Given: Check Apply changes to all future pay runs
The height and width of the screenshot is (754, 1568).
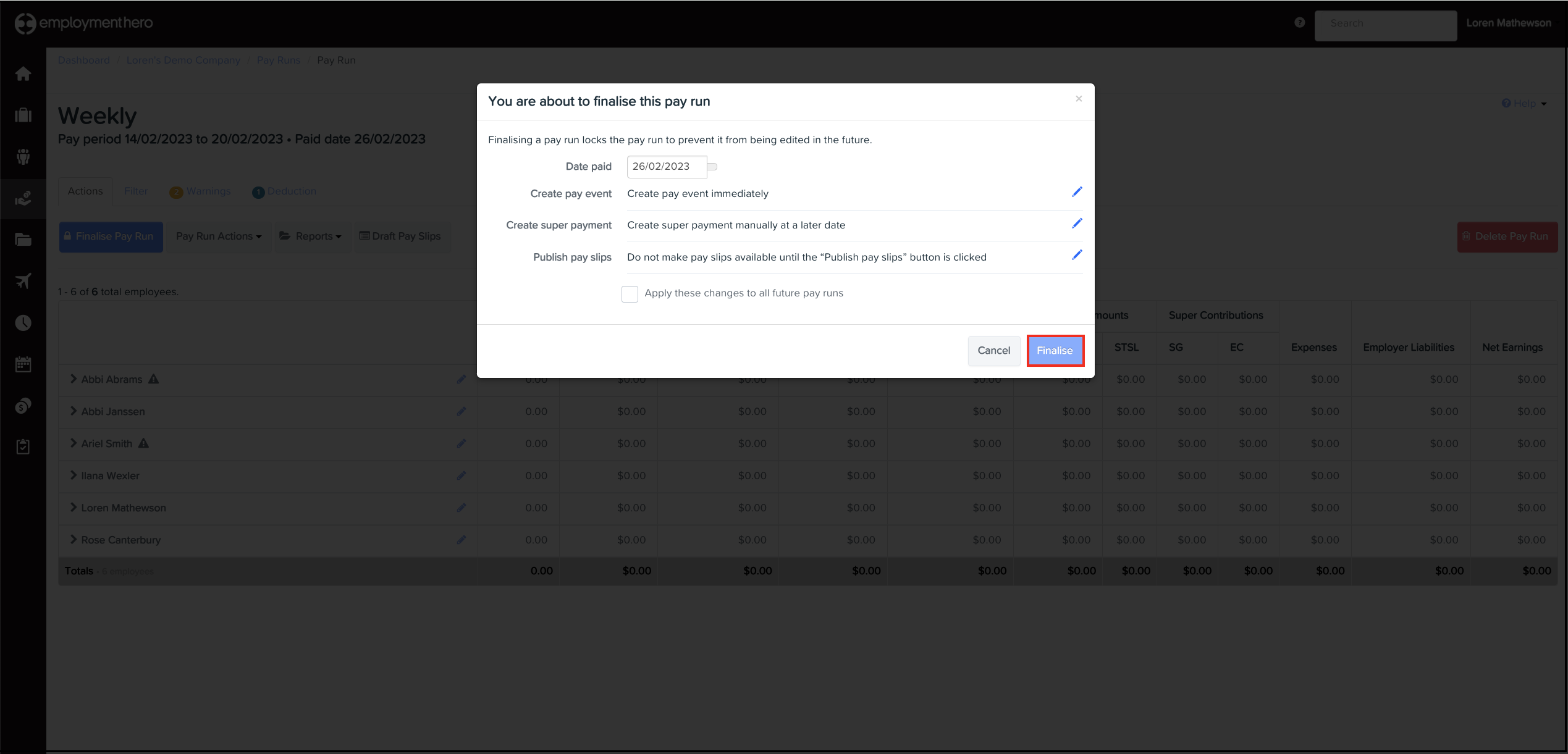Looking at the screenshot, I should point(630,294).
